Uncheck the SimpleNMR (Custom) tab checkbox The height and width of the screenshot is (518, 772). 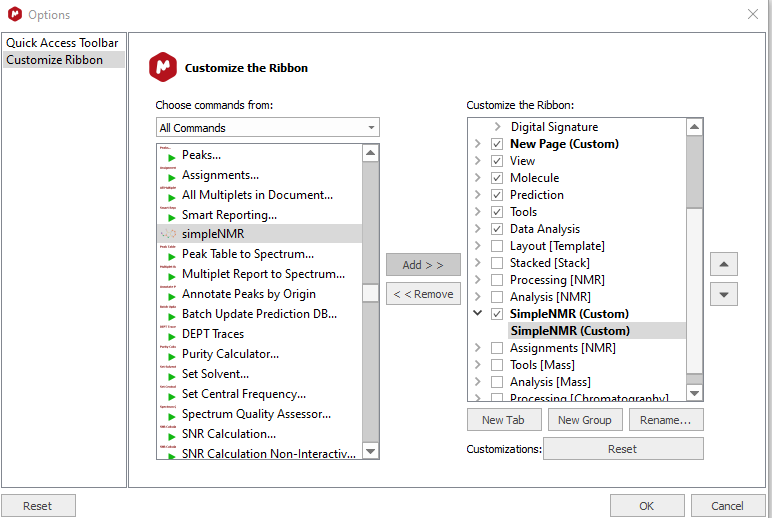497,314
